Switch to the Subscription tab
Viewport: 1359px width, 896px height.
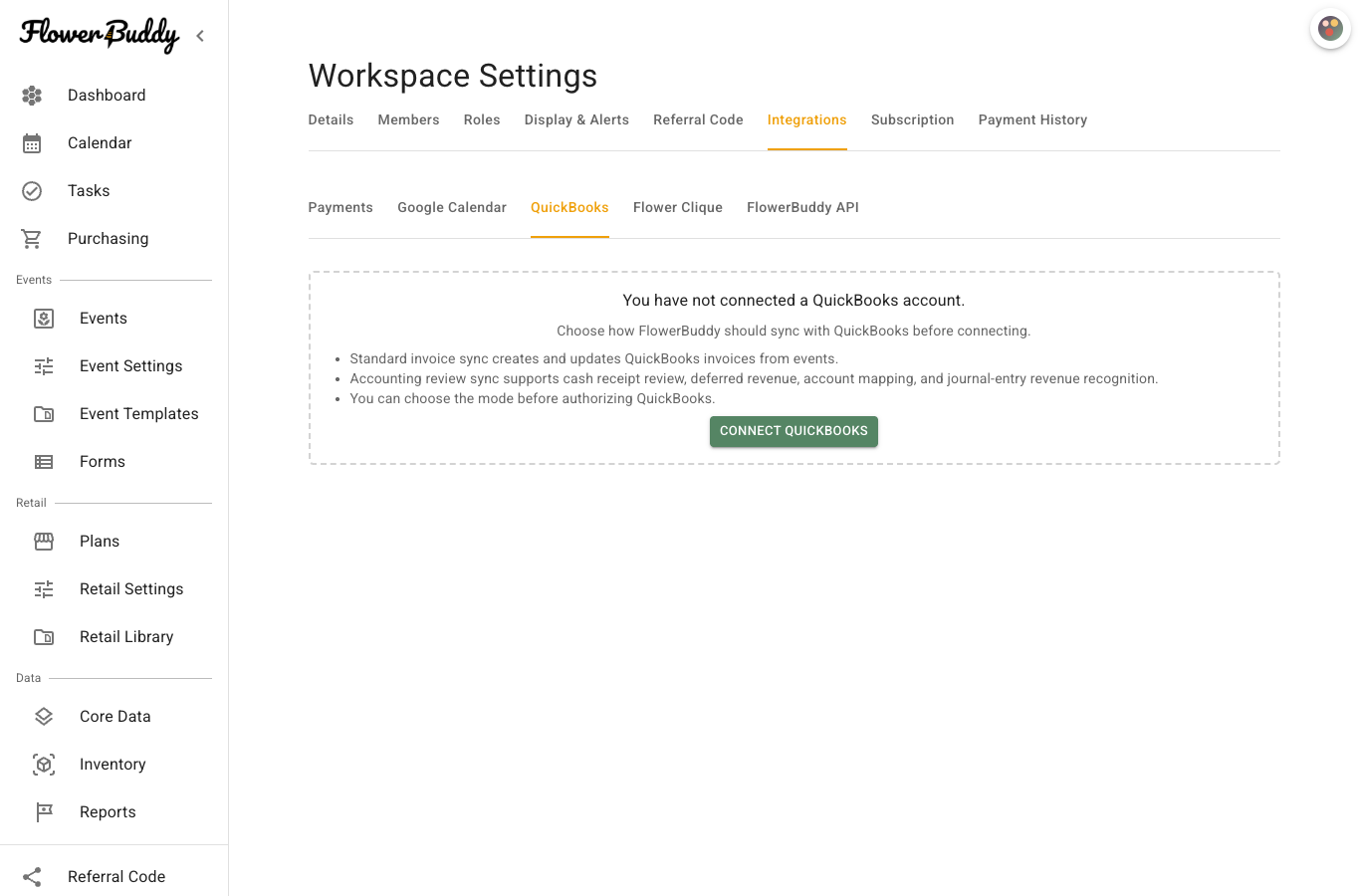[x=912, y=119]
